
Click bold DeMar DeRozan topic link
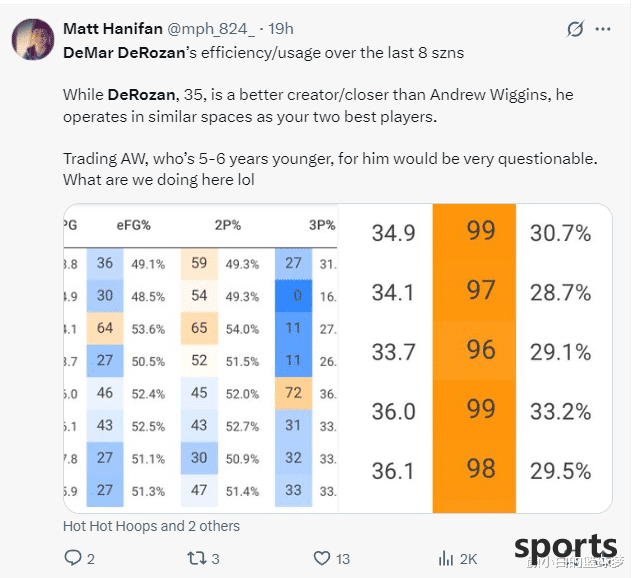click(124, 53)
